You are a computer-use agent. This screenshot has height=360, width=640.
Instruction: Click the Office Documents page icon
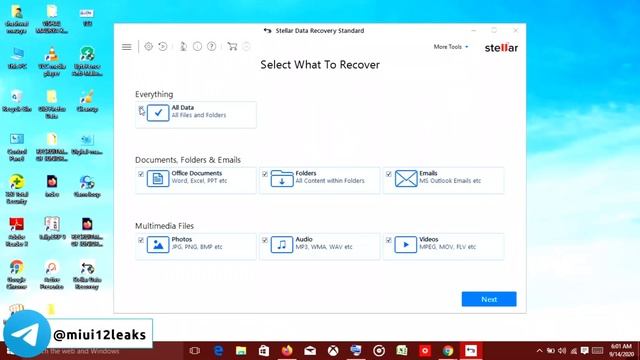coord(158,179)
